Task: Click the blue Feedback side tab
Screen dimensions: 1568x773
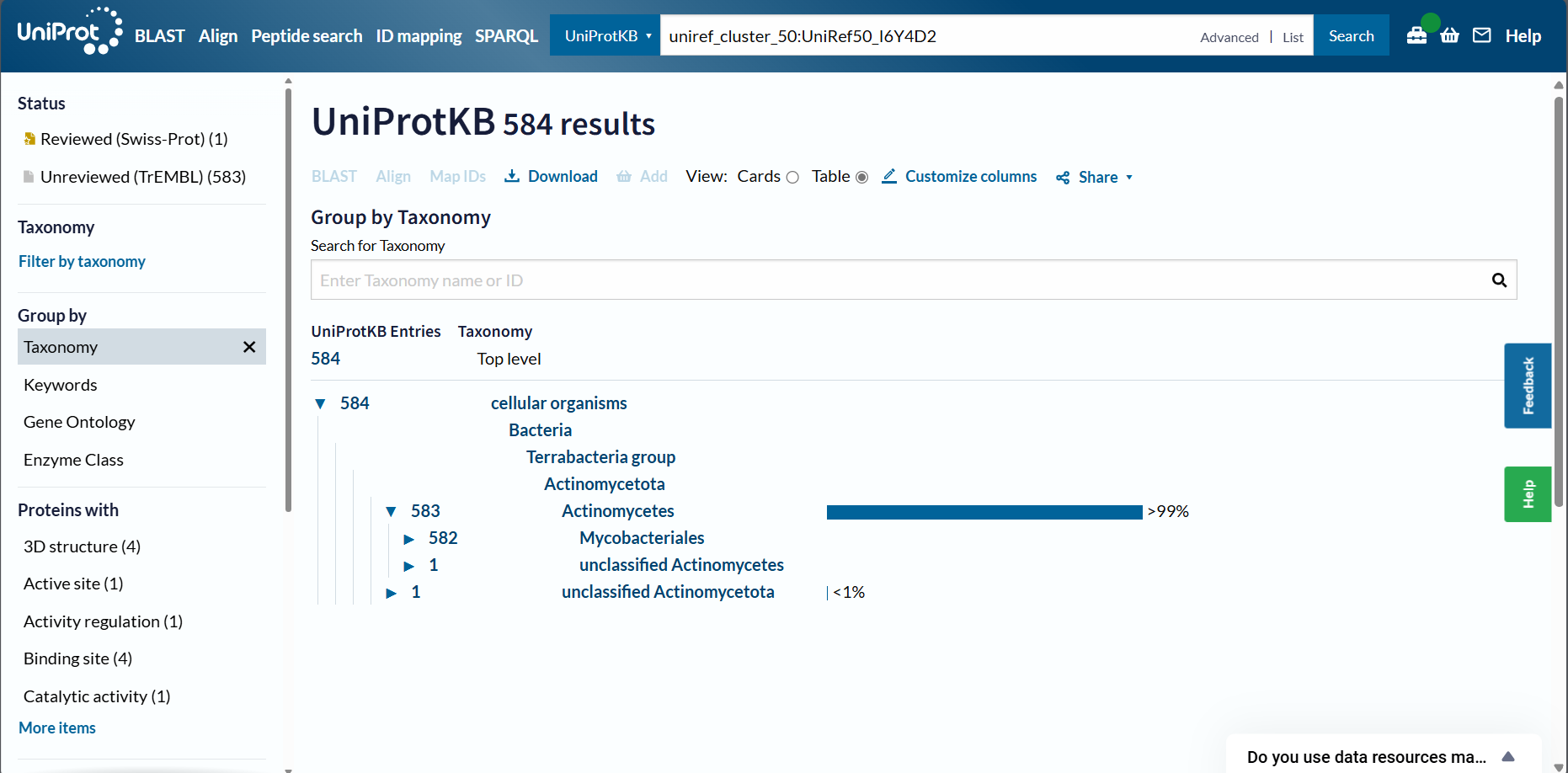Action: coord(1528,386)
